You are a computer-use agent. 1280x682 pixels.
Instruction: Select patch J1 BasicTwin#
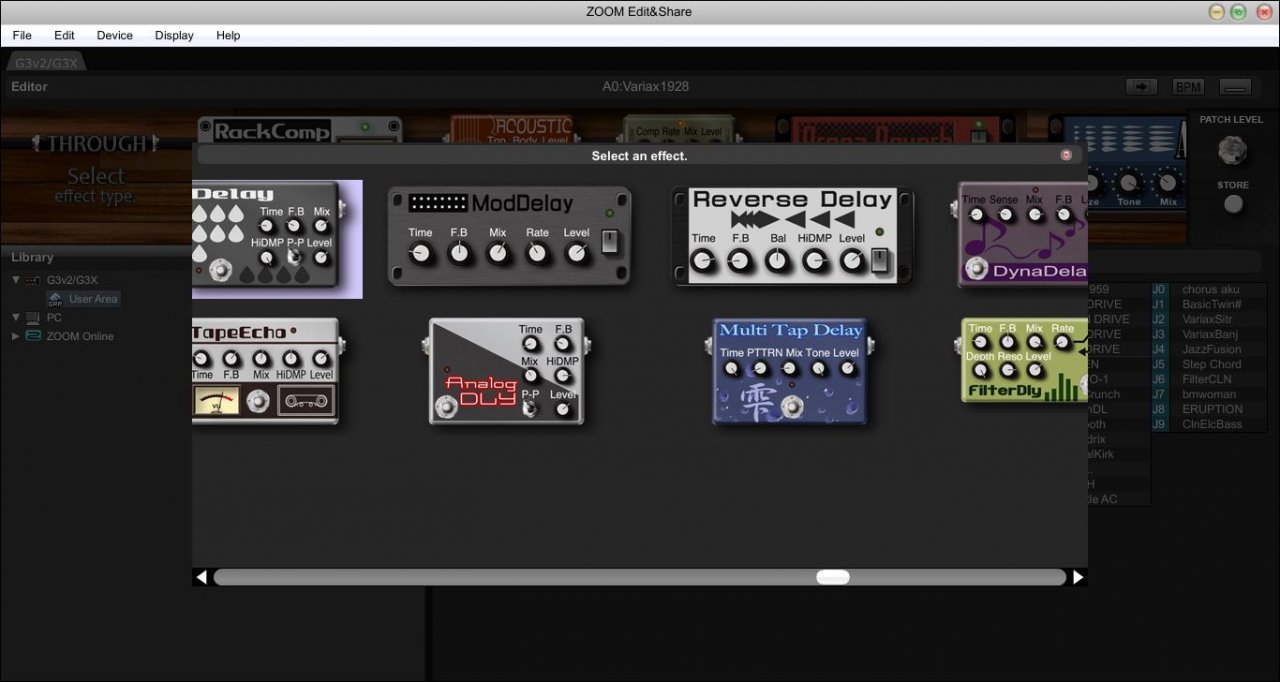coord(1209,304)
